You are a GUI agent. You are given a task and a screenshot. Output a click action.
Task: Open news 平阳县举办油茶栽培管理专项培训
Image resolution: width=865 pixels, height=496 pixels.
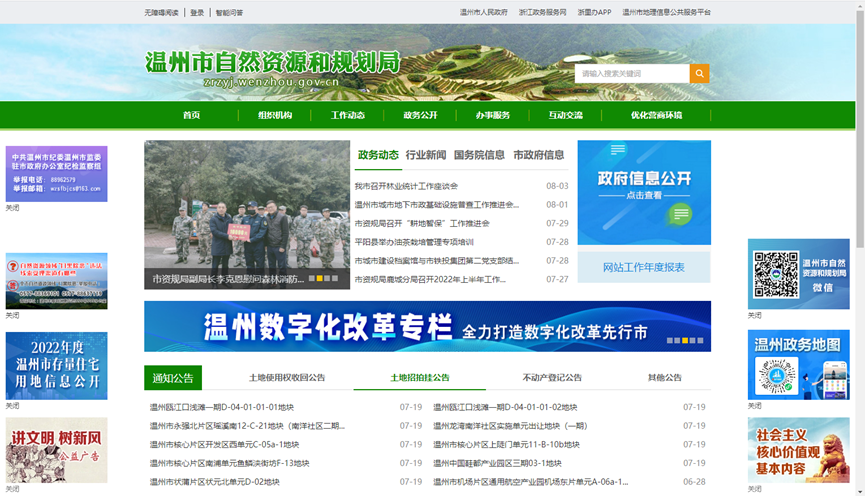click(414, 242)
